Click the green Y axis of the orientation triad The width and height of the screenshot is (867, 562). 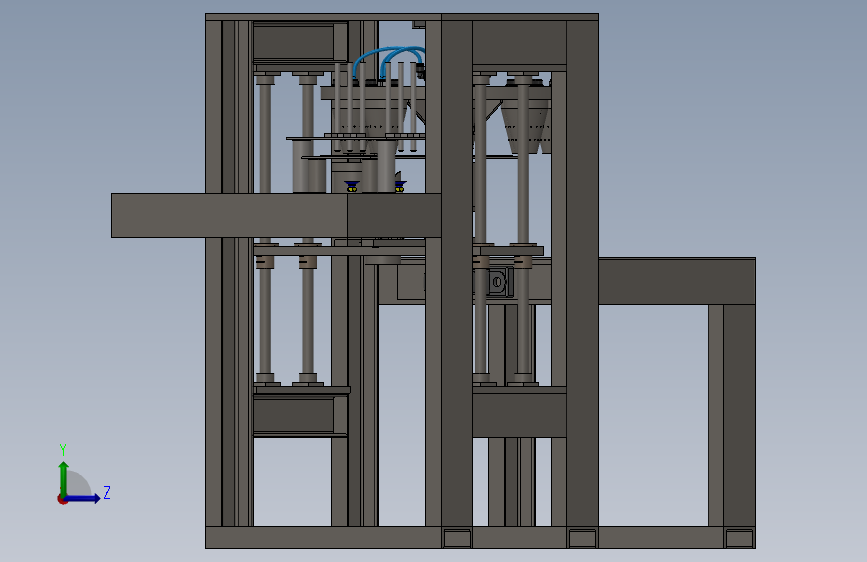click(64, 479)
